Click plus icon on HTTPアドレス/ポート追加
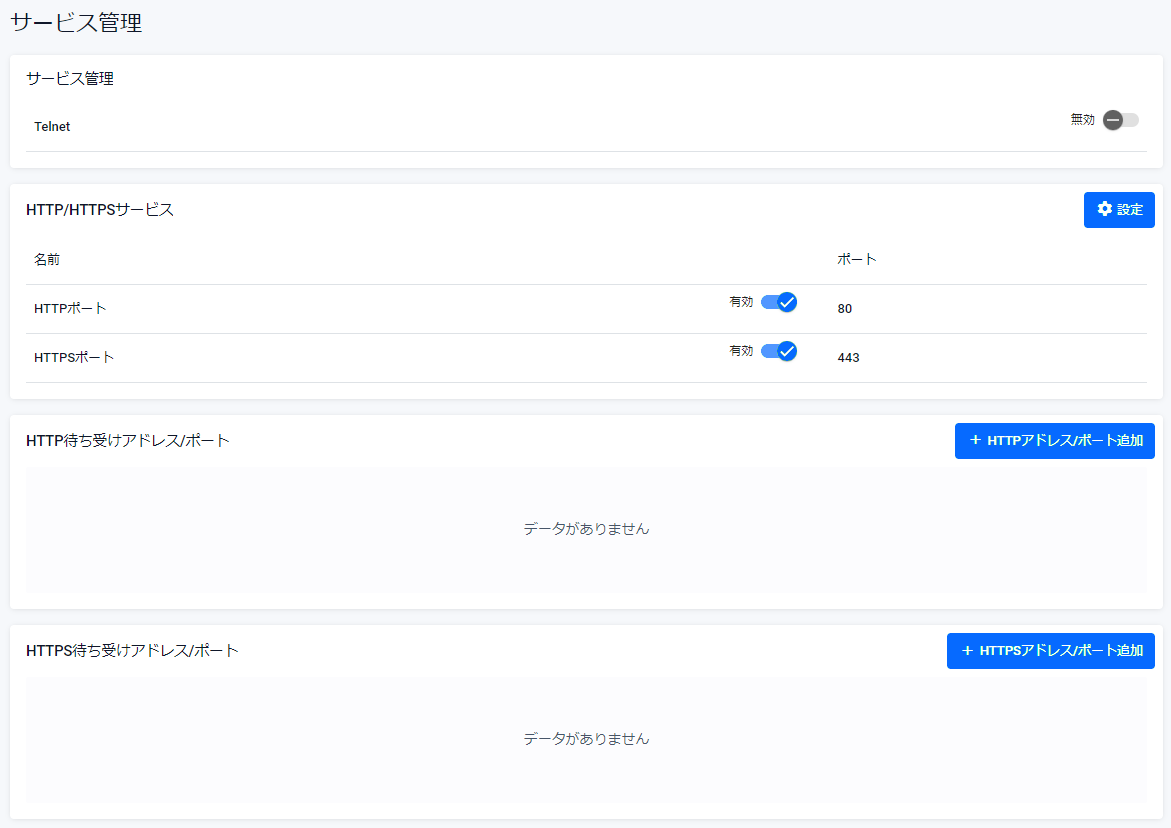The image size is (1171, 828). coord(975,440)
